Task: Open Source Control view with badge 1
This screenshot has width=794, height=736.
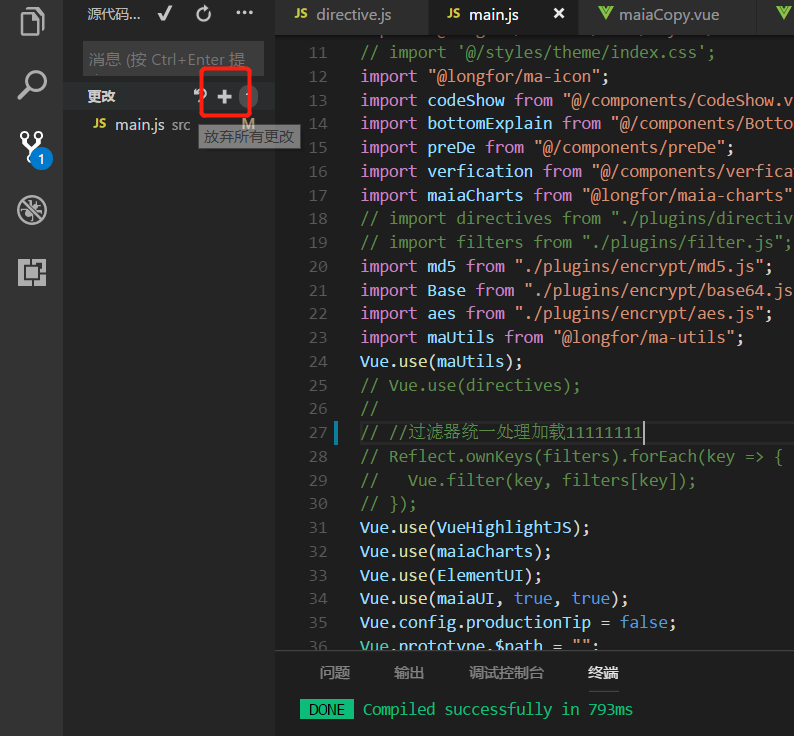Action: point(34,149)
